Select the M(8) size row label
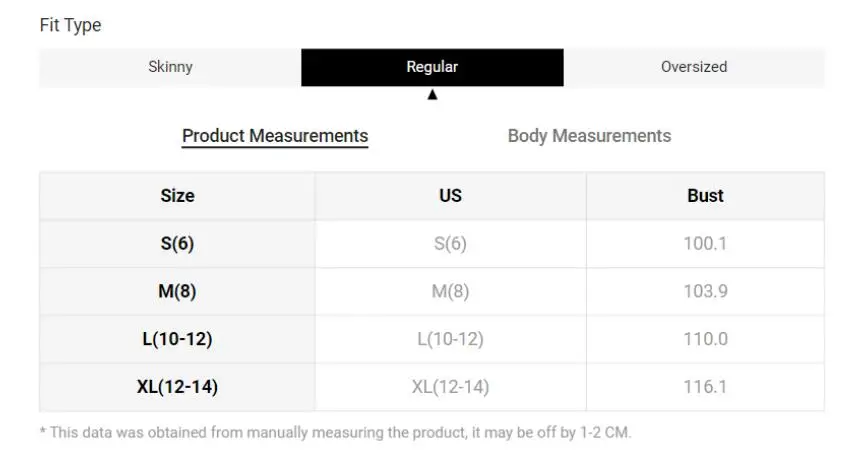 point(177,291)
